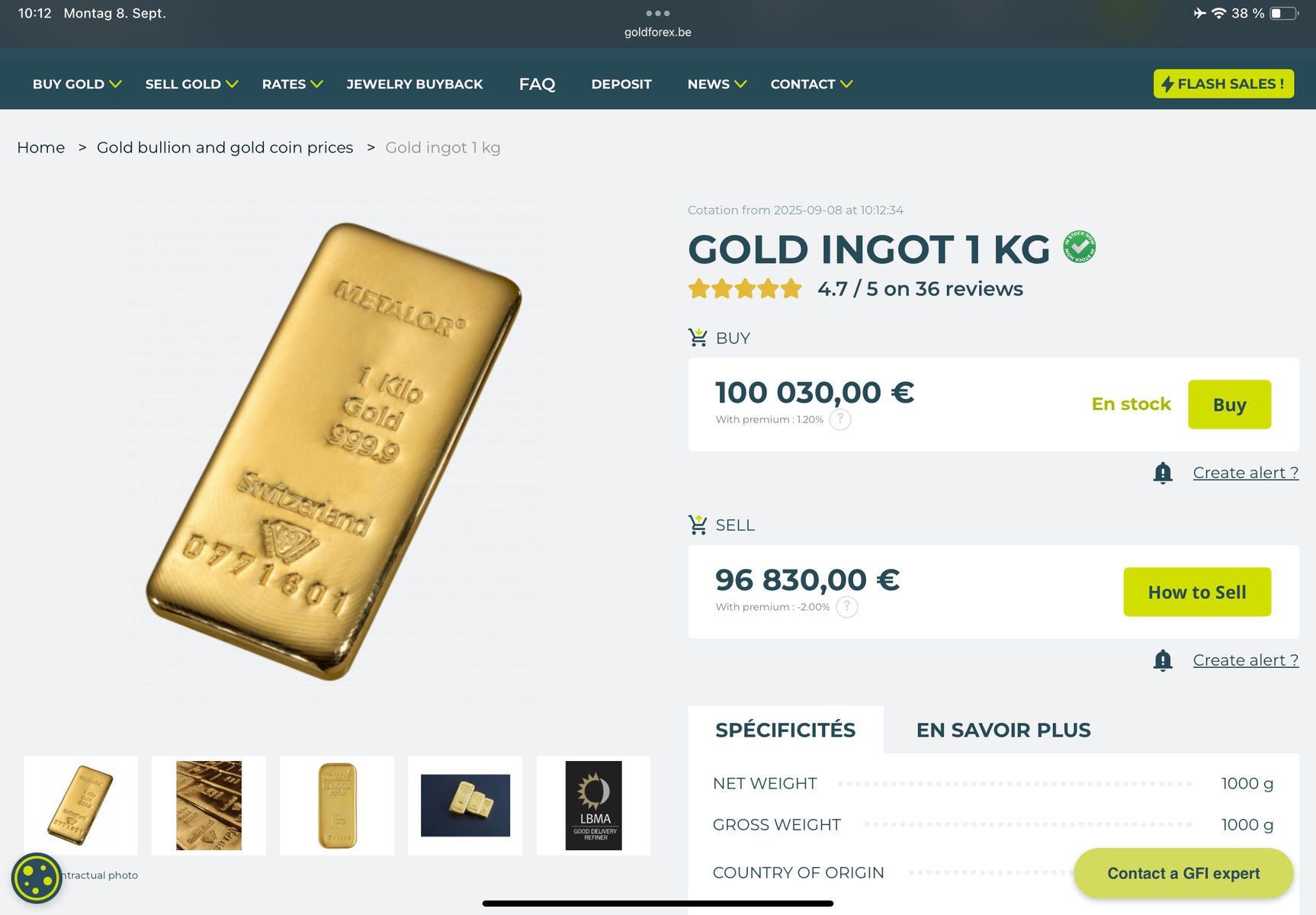
Task: Click the bell icon under the sell price
Action: tap(1163, 660)
